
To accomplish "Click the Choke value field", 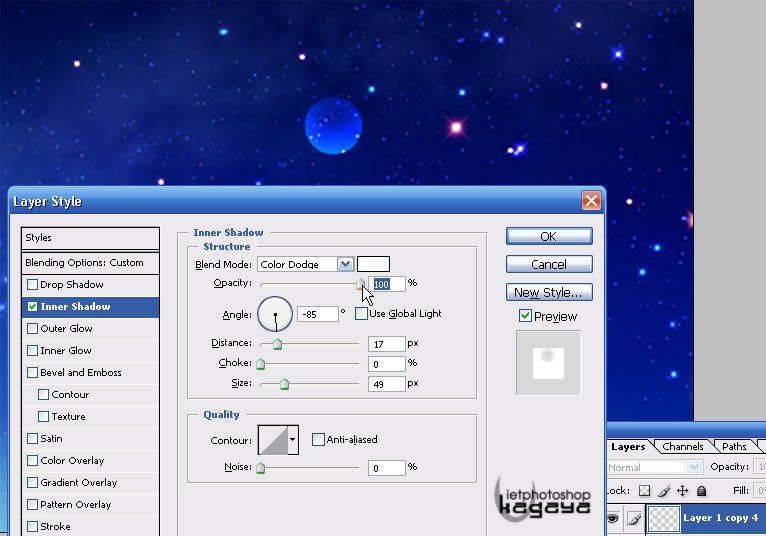I will click(386, 364).
